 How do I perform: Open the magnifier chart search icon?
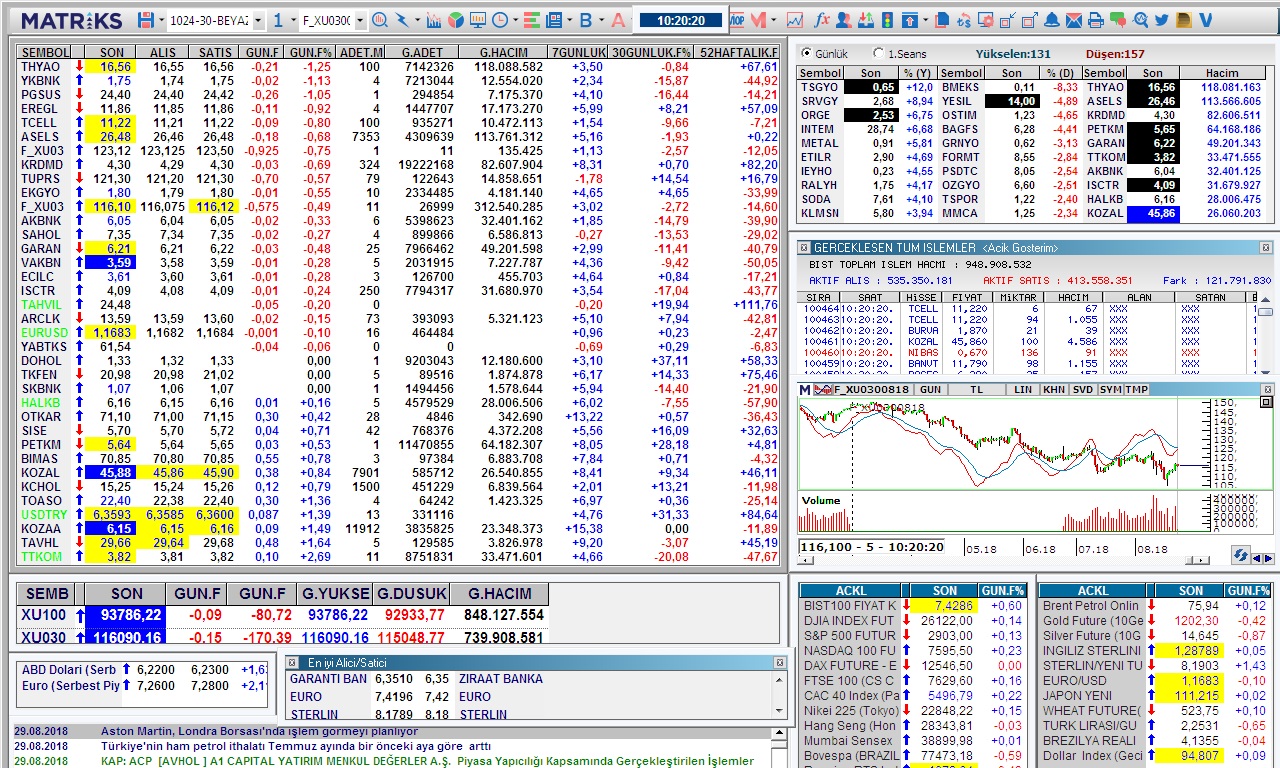point(380,20)
